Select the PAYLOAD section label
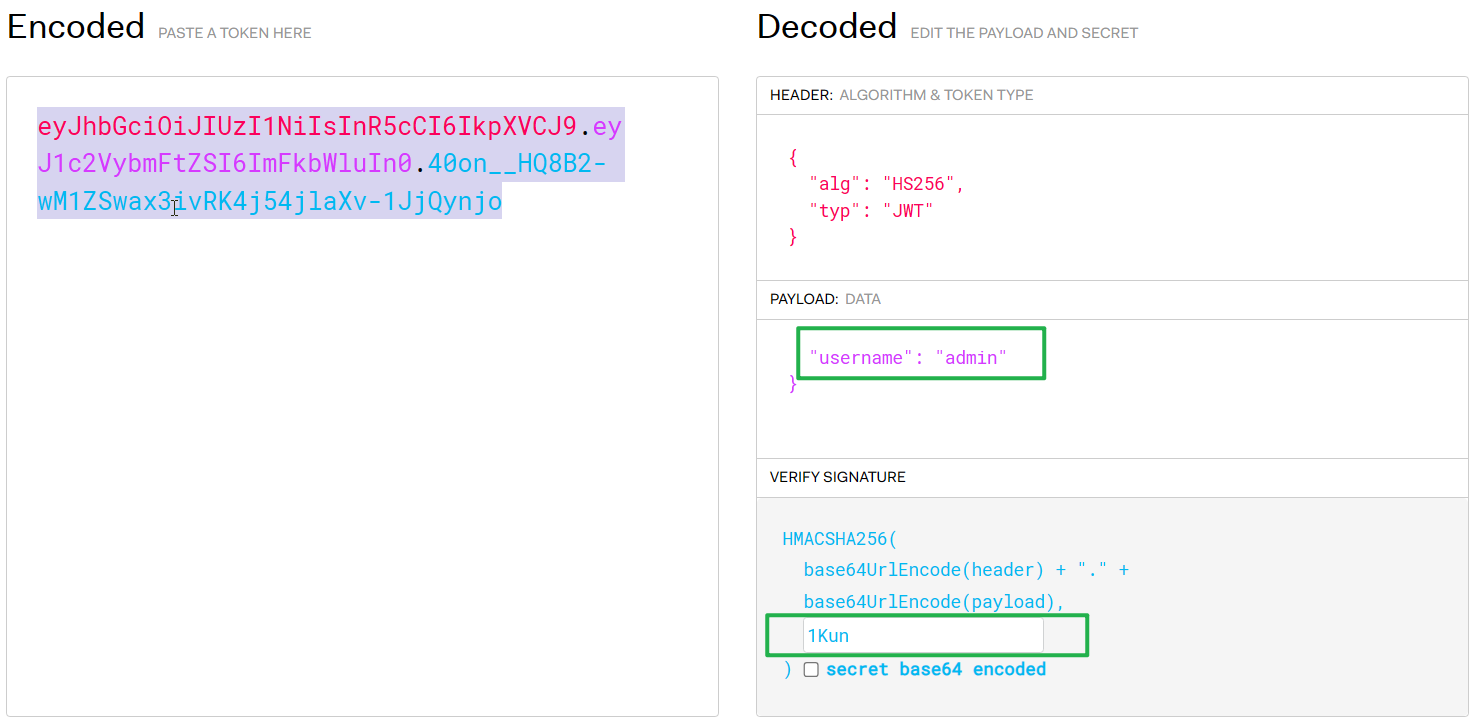The height and width of the screenshot is (723, 1476). [804, 299]
